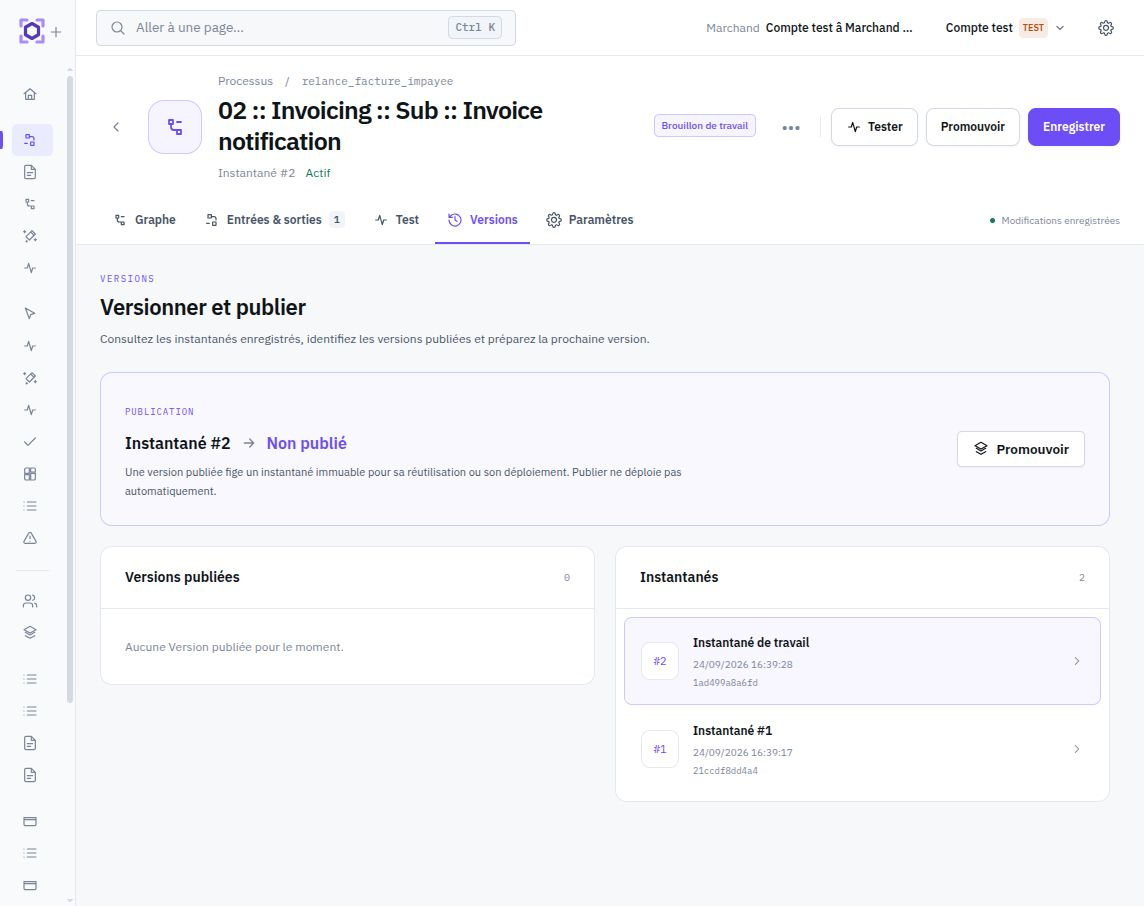Switch to the Entrées & sorties tab
The height and width of the screenshot is (906, 1144).
(275, 220)
